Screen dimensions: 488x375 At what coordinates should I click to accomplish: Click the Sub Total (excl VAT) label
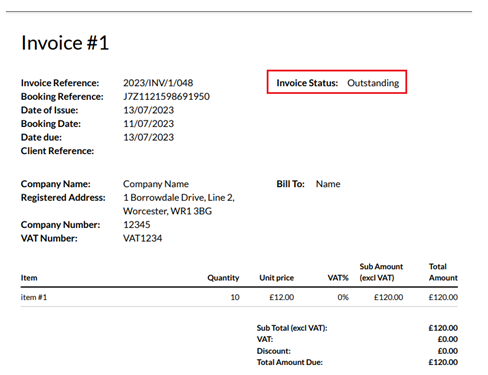292,328
